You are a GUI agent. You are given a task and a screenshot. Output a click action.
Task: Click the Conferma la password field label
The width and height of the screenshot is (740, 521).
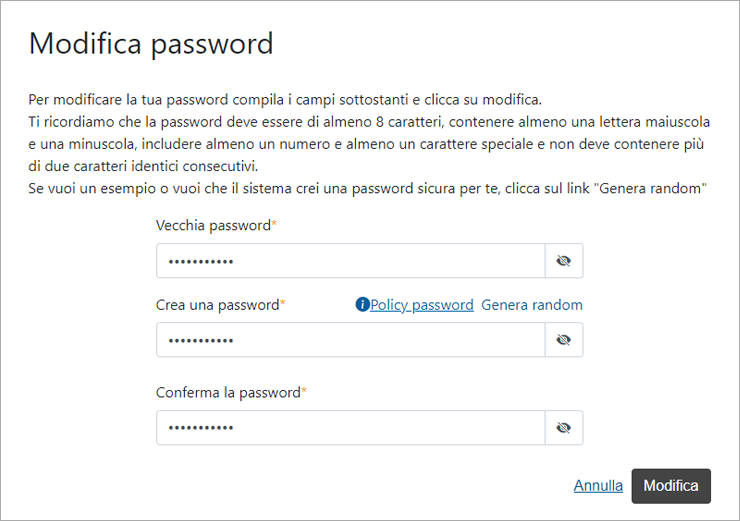pyautogui.click(x=228, y=393)
